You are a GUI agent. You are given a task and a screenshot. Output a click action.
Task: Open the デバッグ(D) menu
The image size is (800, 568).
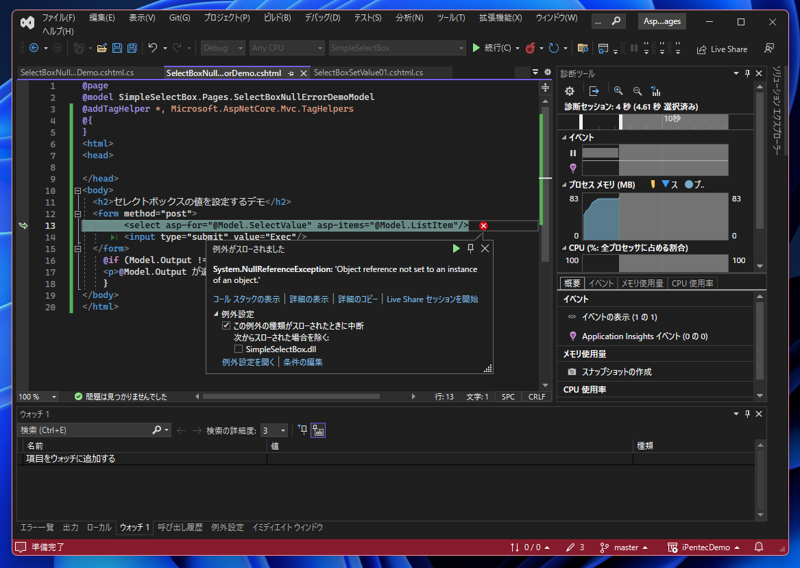322,18
